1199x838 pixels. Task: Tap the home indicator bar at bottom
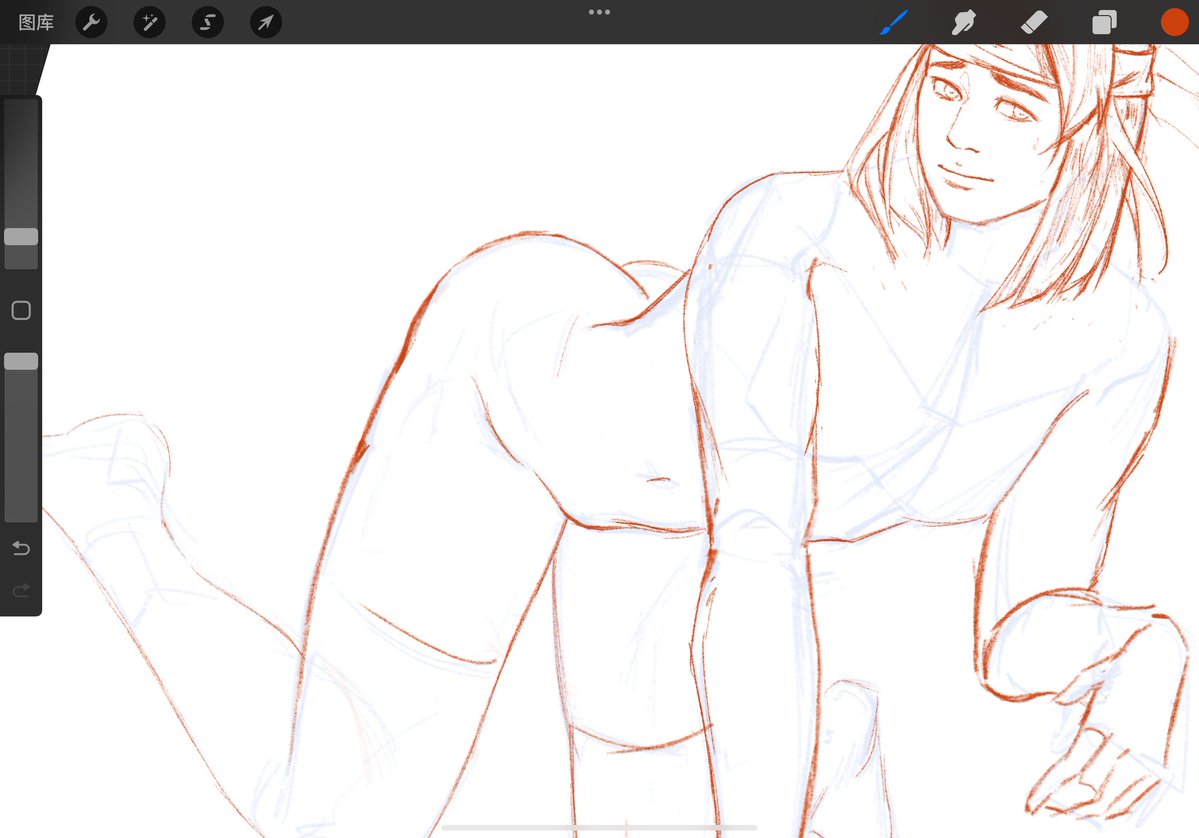pyautogui.click(x=600, y=827)
